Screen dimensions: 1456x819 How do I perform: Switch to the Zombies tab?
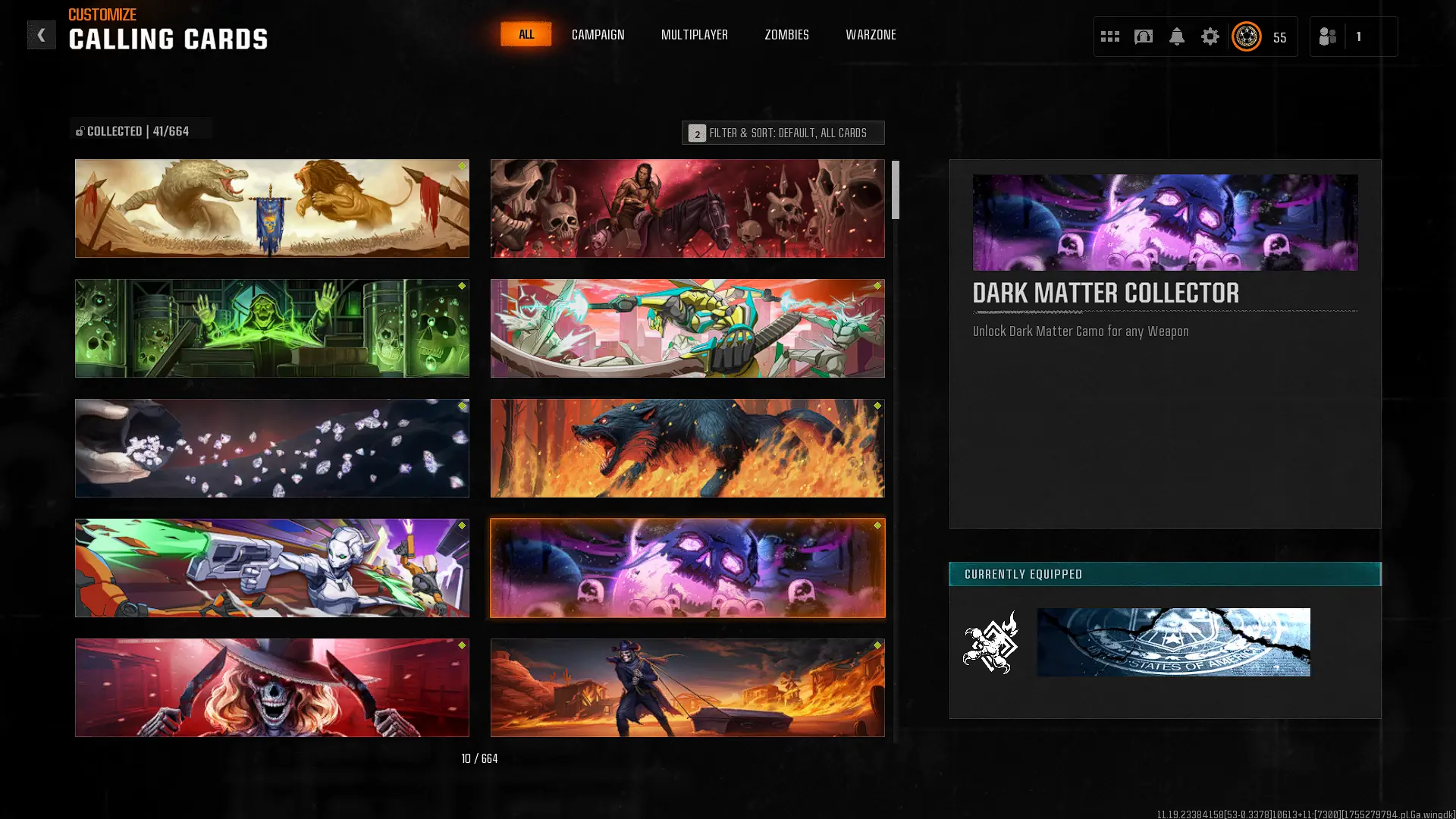pyautogui.click(x=786, y=35)
